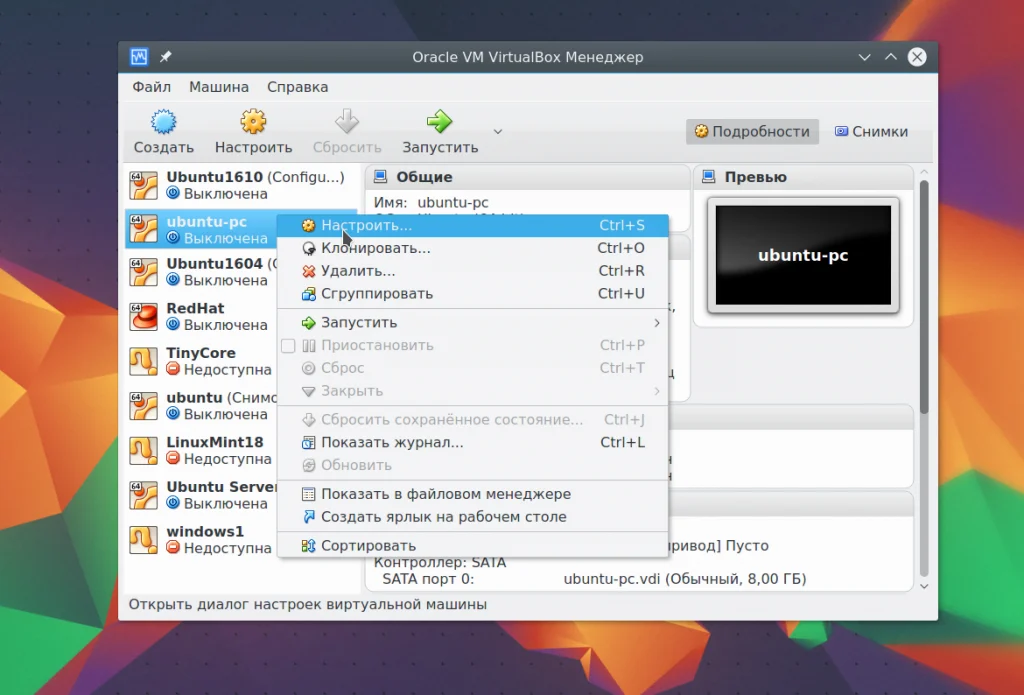Open the Запустить submenu in the context menu

tap(473, 323)
